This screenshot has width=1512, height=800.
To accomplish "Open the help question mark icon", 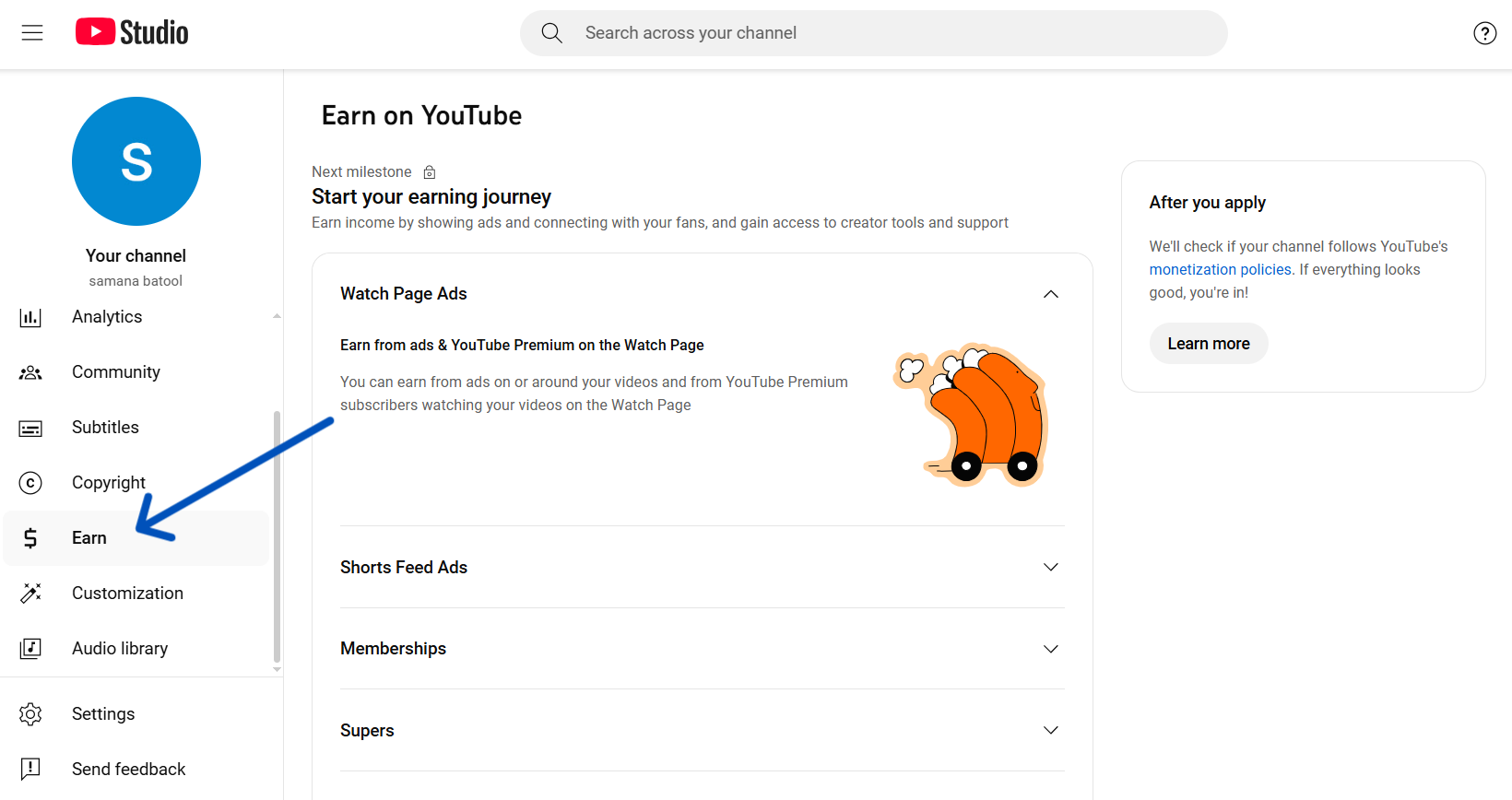I will 1484,33.
